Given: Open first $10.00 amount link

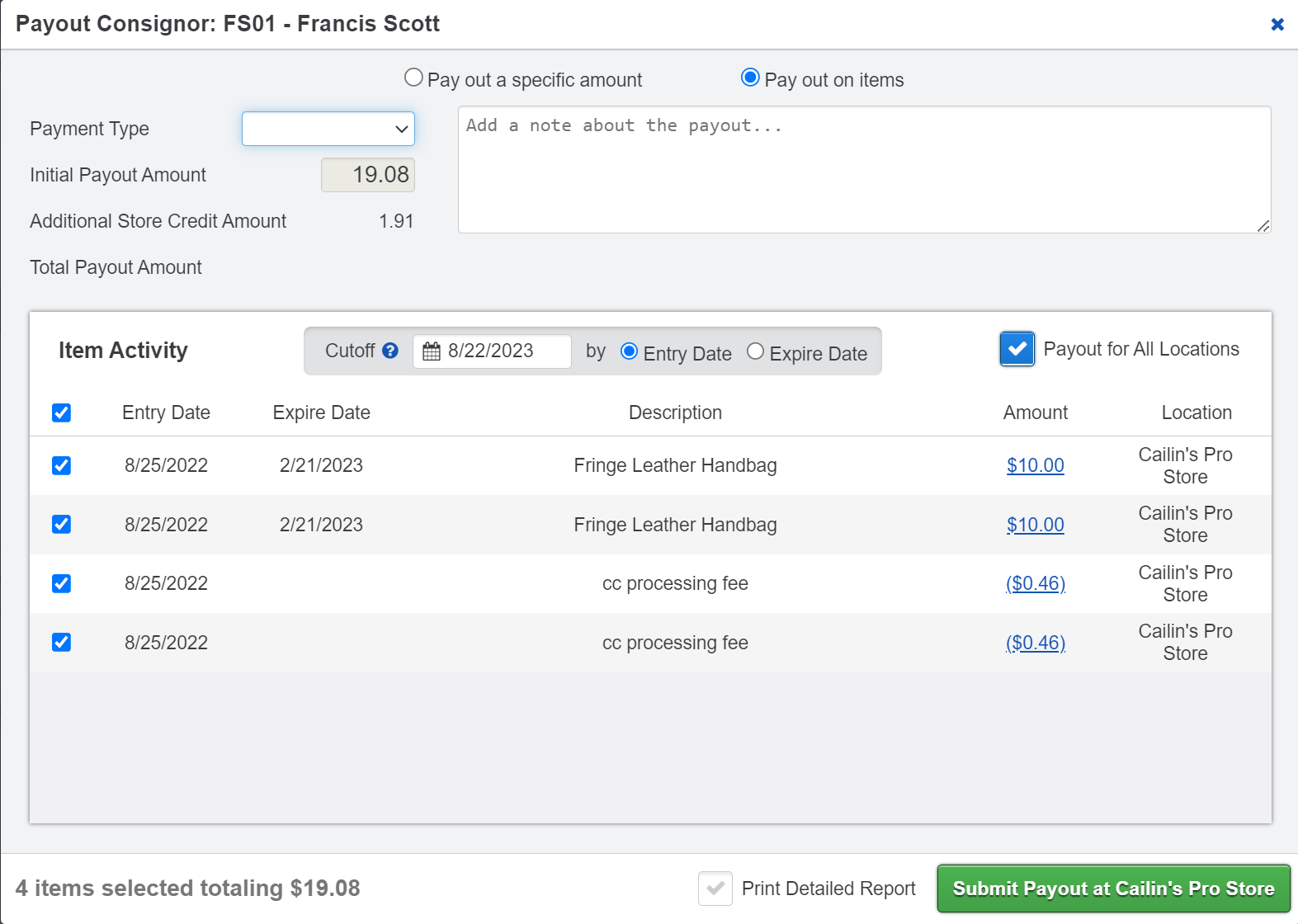Looking at the screenshot, I should [x=1035, y=465].
